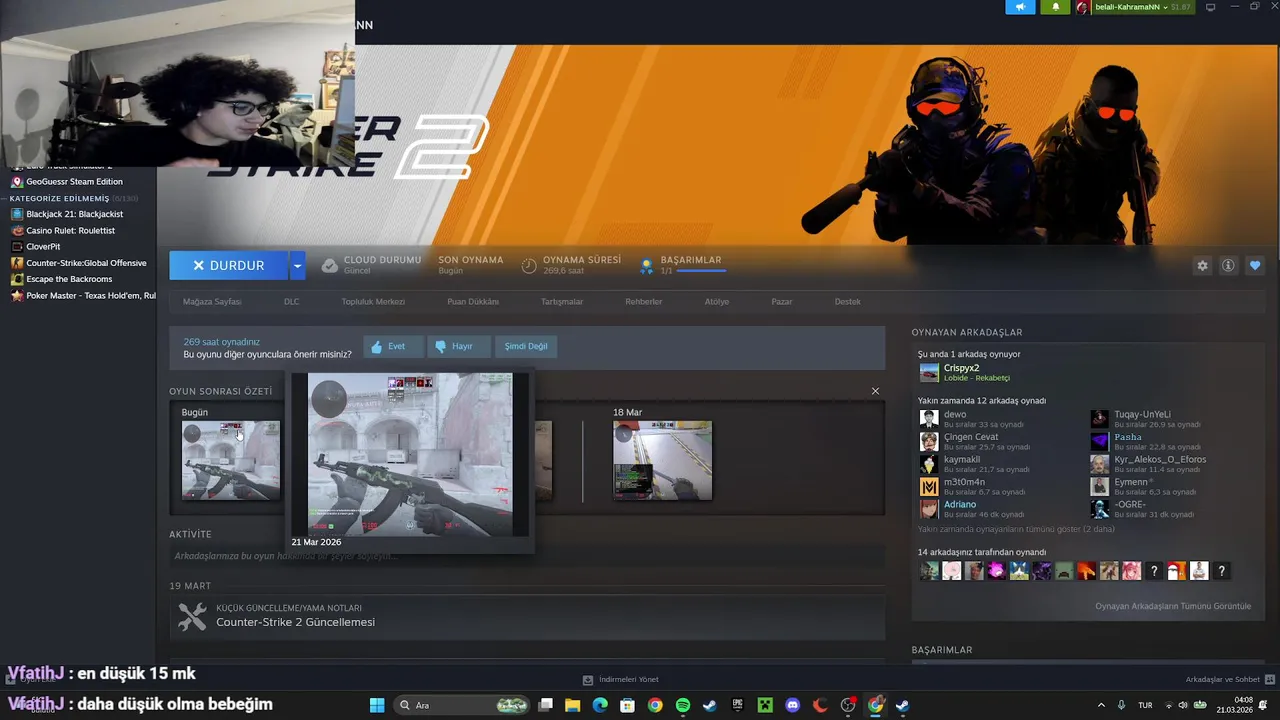Show game info circle icon

pyautogui.click(x=1228, y=265)
